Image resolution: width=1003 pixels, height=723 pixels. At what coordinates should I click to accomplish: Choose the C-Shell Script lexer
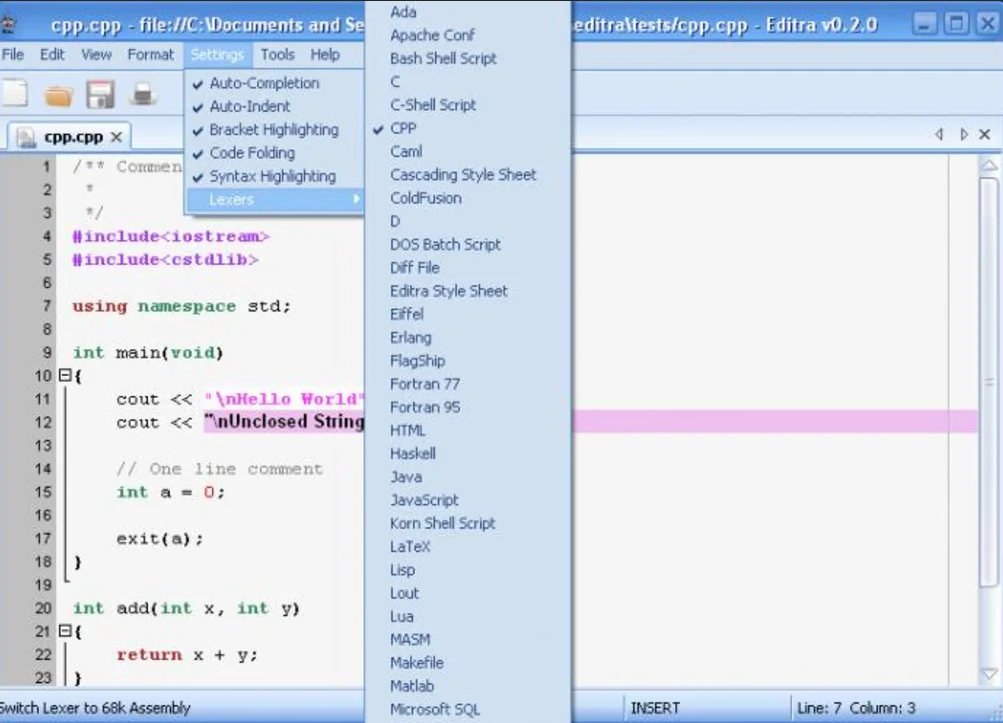click(468, 105)
